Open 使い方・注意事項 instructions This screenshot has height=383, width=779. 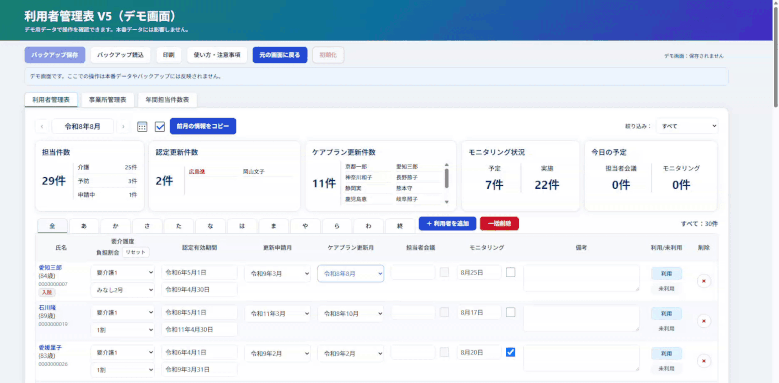point(217,55)
